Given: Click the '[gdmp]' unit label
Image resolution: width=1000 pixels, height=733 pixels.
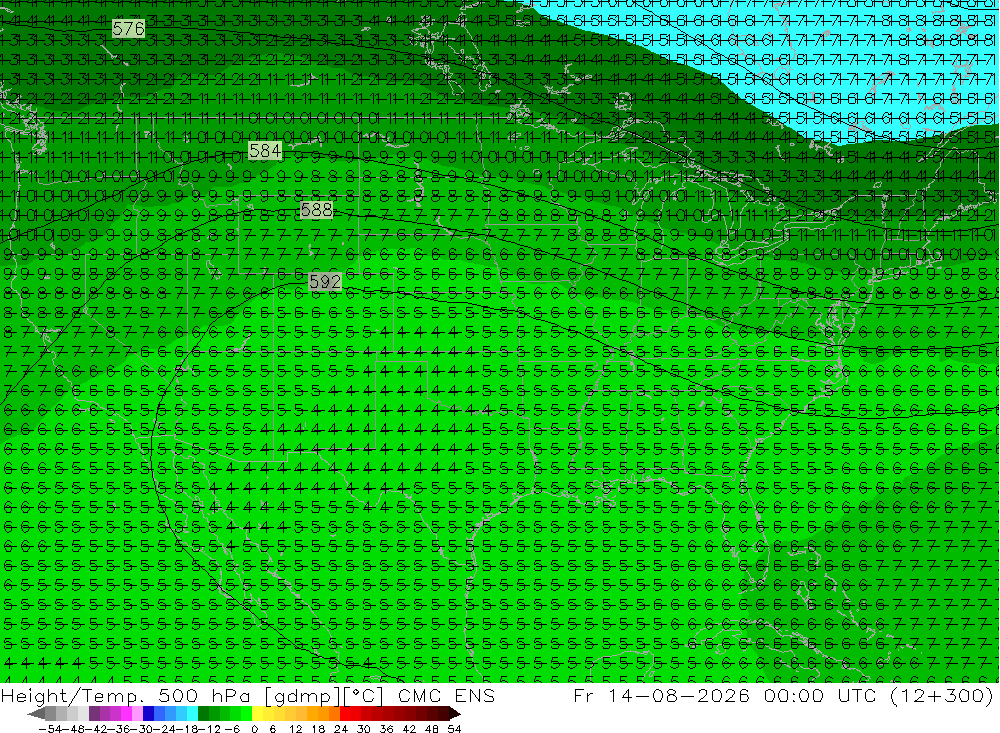Looking at the screenshot, I should point(303,696).
